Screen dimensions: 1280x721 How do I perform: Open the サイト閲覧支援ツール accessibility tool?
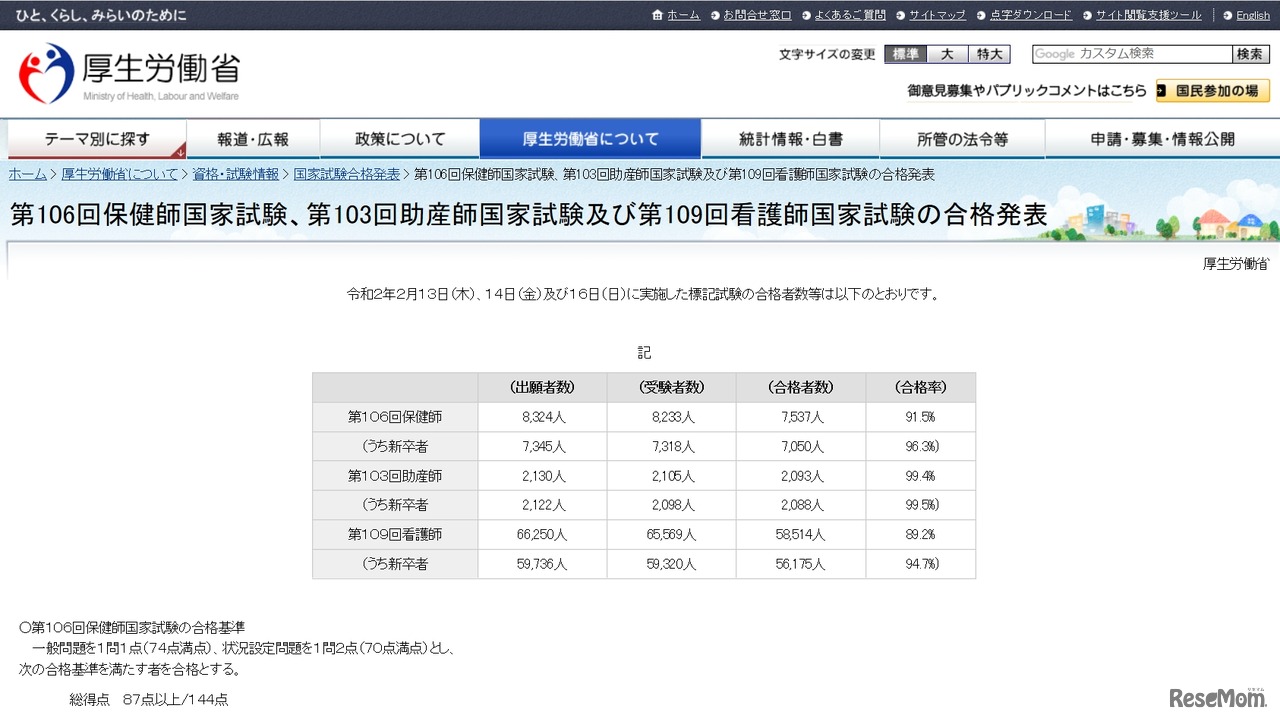click(x=1147, y=15)
